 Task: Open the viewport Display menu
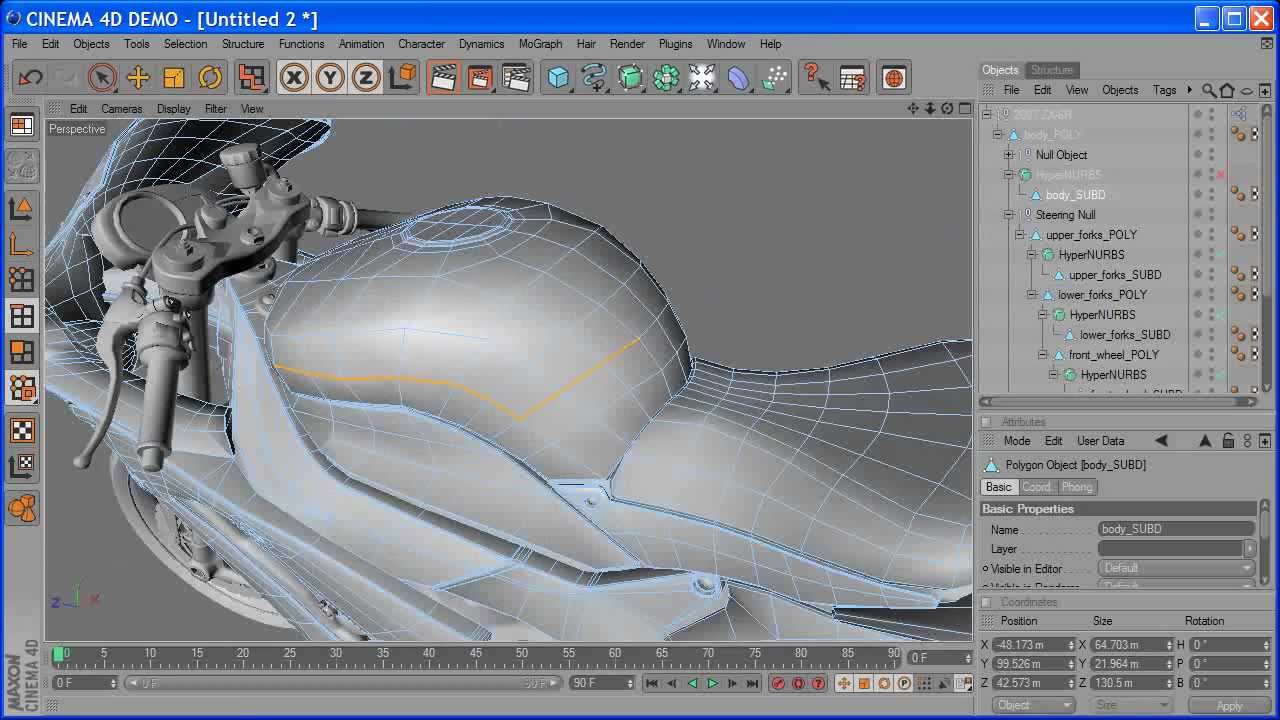173,108
